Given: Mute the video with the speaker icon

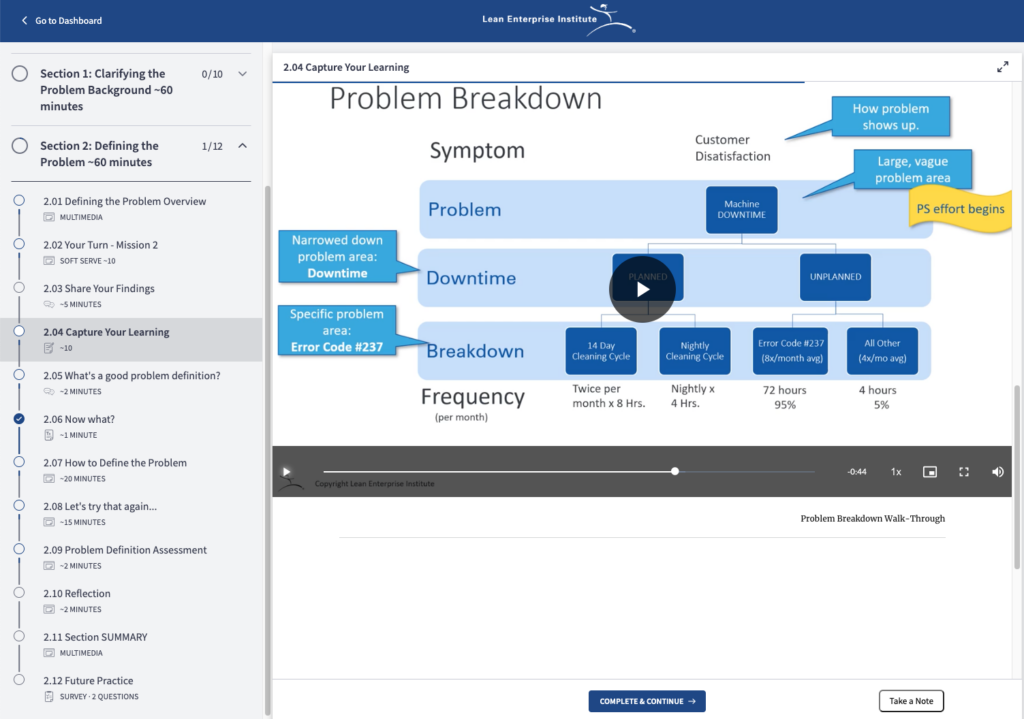Looking at the screenshot, I should 997,472.
